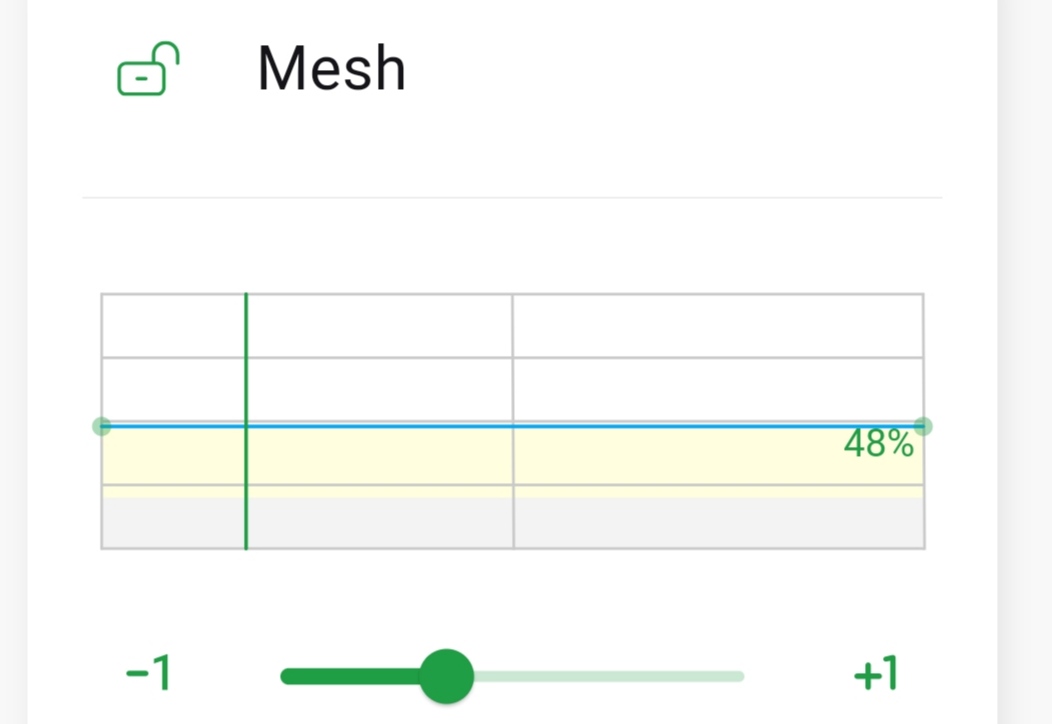
Task: Click the grey band at graph bottom
Action: [x=380, y=522]
